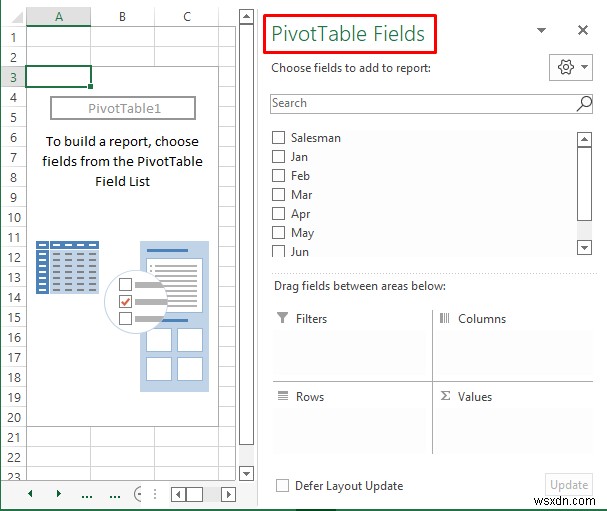Viewport: 607px width, 511px height.
Task: Click the 'Drag fields between areas below:' text
Action: 360,286
